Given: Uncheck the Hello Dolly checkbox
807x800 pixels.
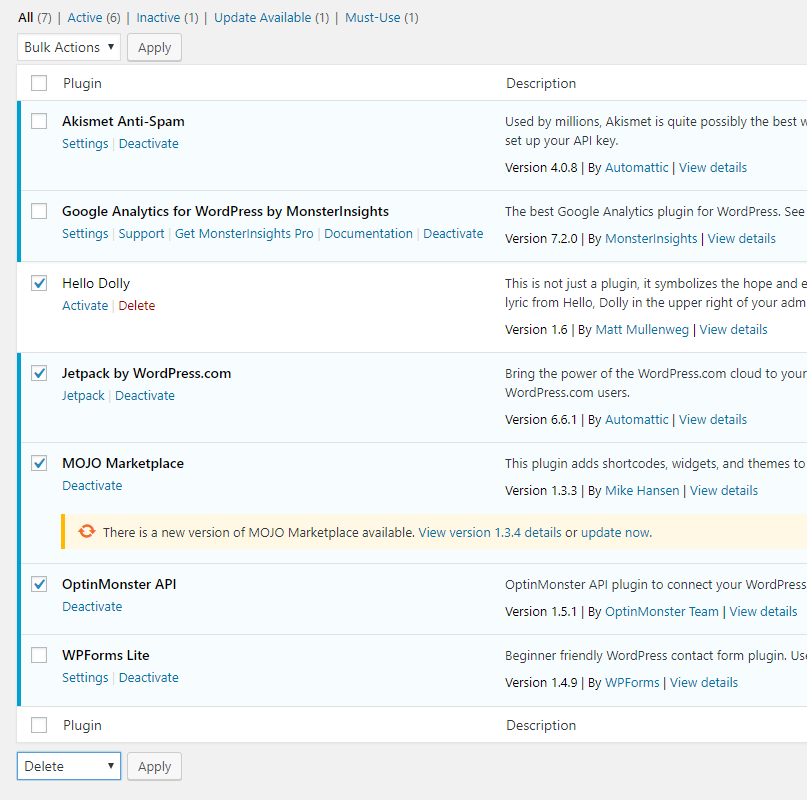Looking at the screenshot, I should pos(39,283).
